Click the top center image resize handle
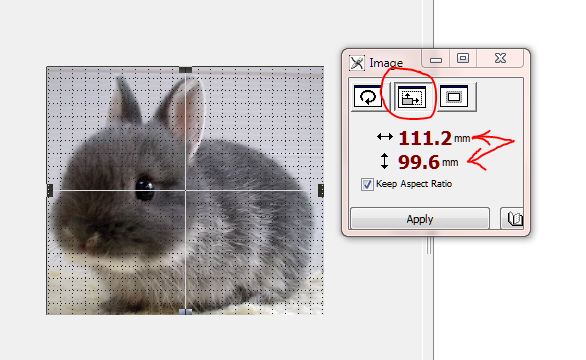Screen dimensions: 586x360 click(x=185, y=70)
